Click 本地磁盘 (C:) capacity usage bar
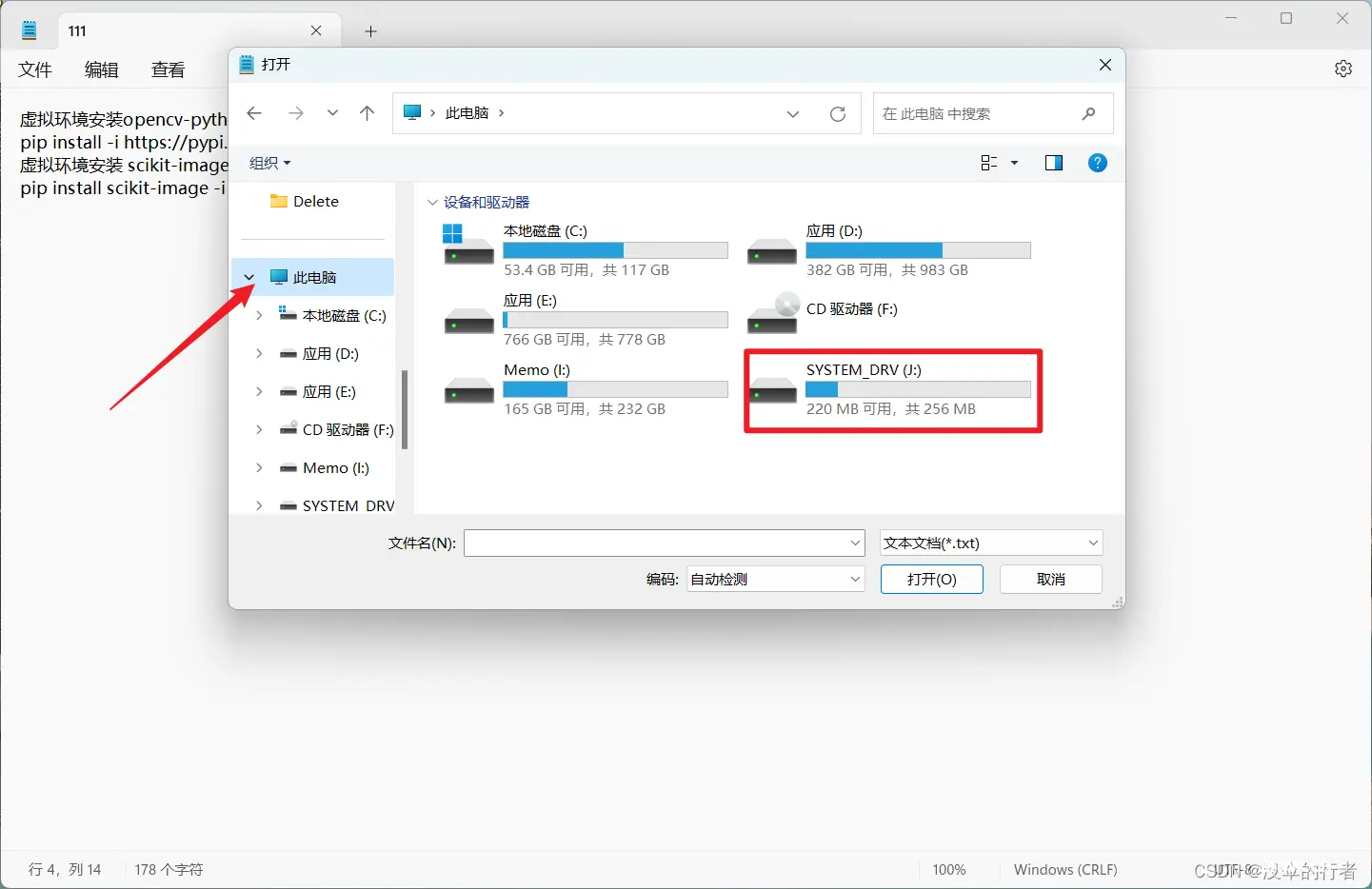The image size is (1372, 889). pos(615,250)
